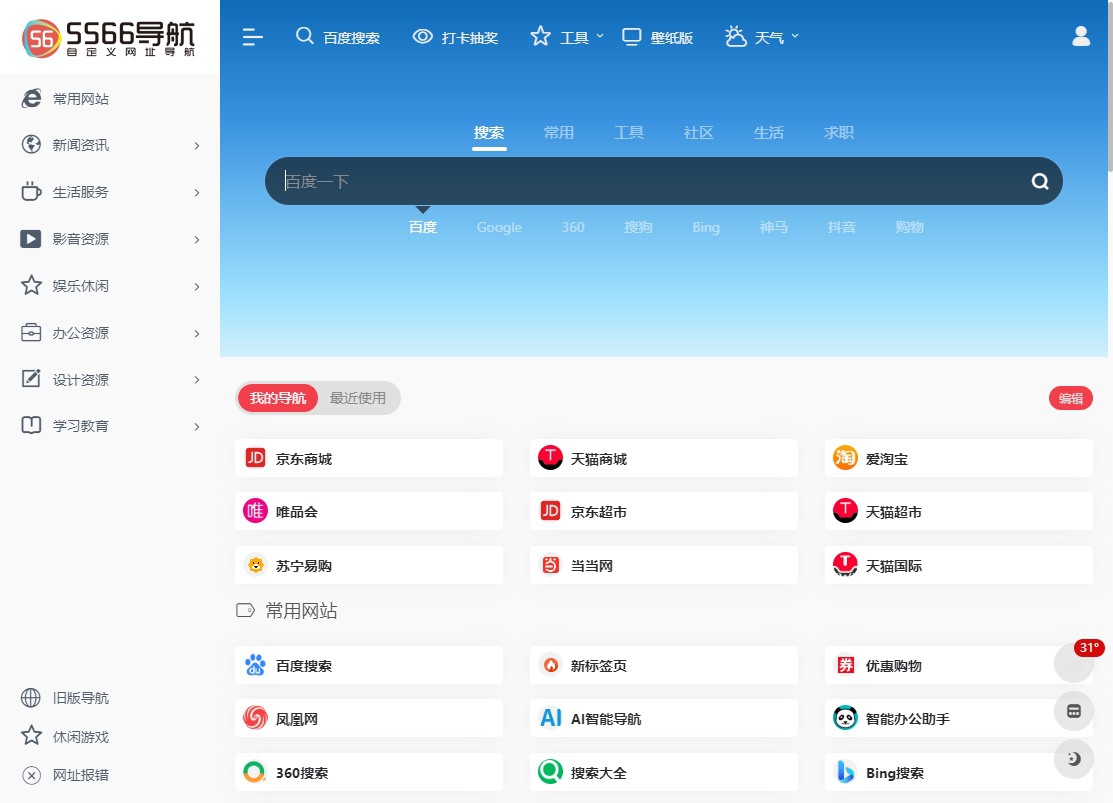Click the IE icon beside 常用网站
The width and height of the screenshot is (1113, 803).
[x=31, y=99]
